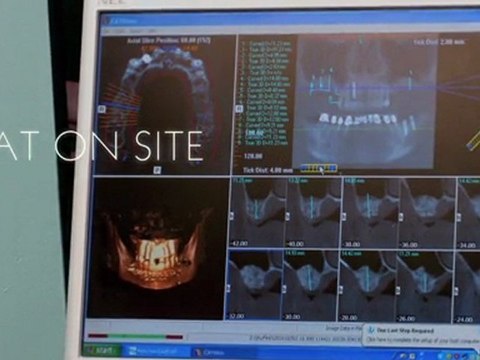
Task: Click marker icon in the -28.00 slice
Action: click(341, 290)
